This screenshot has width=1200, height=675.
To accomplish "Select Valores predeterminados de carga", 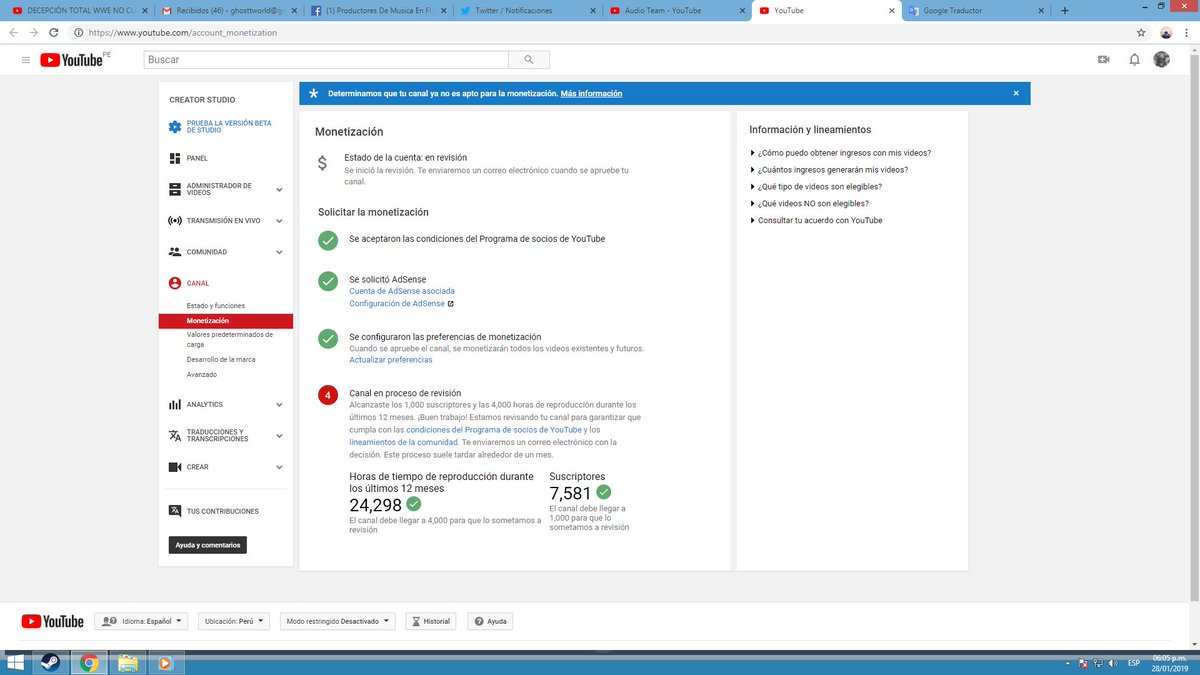I will [230, 340].
